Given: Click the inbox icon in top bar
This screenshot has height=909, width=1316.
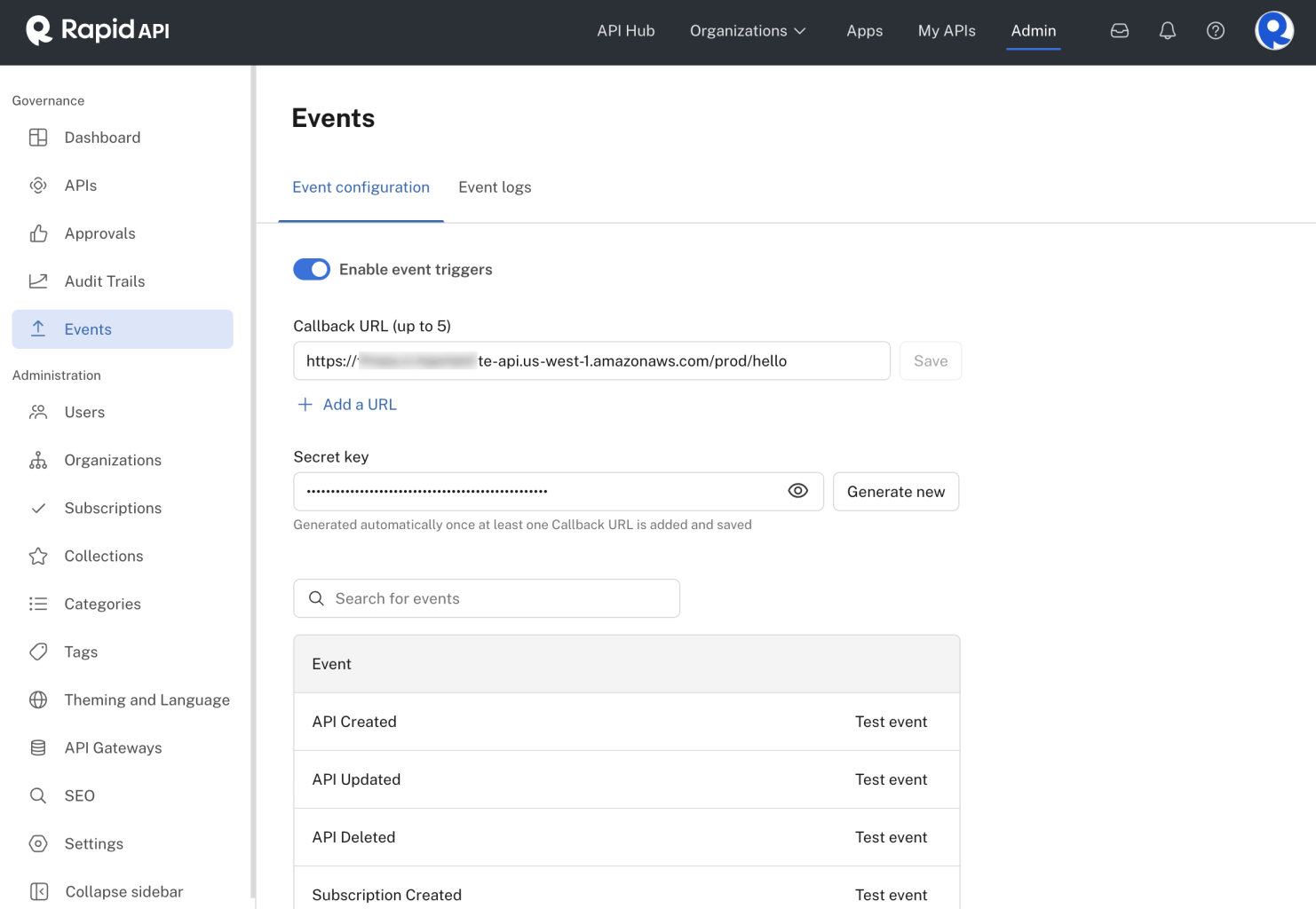Looking at the screenshot, I should pos(1120,31).
